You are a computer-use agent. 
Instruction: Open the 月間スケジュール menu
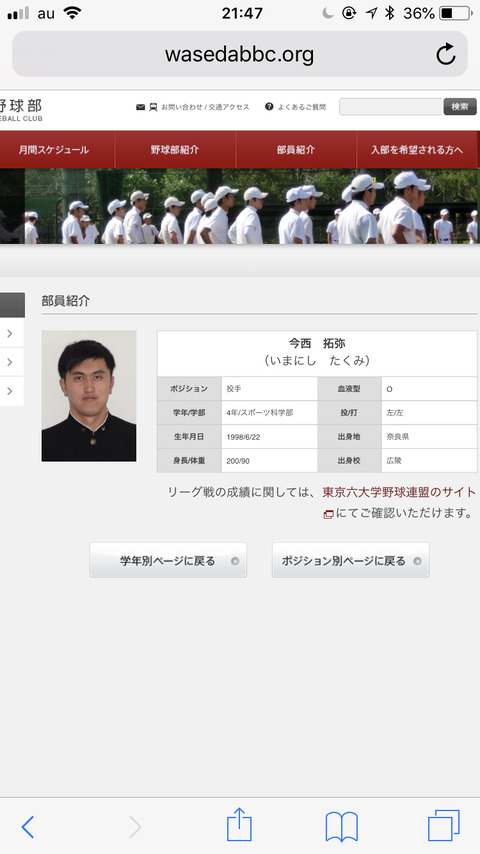tap(54, 150)
